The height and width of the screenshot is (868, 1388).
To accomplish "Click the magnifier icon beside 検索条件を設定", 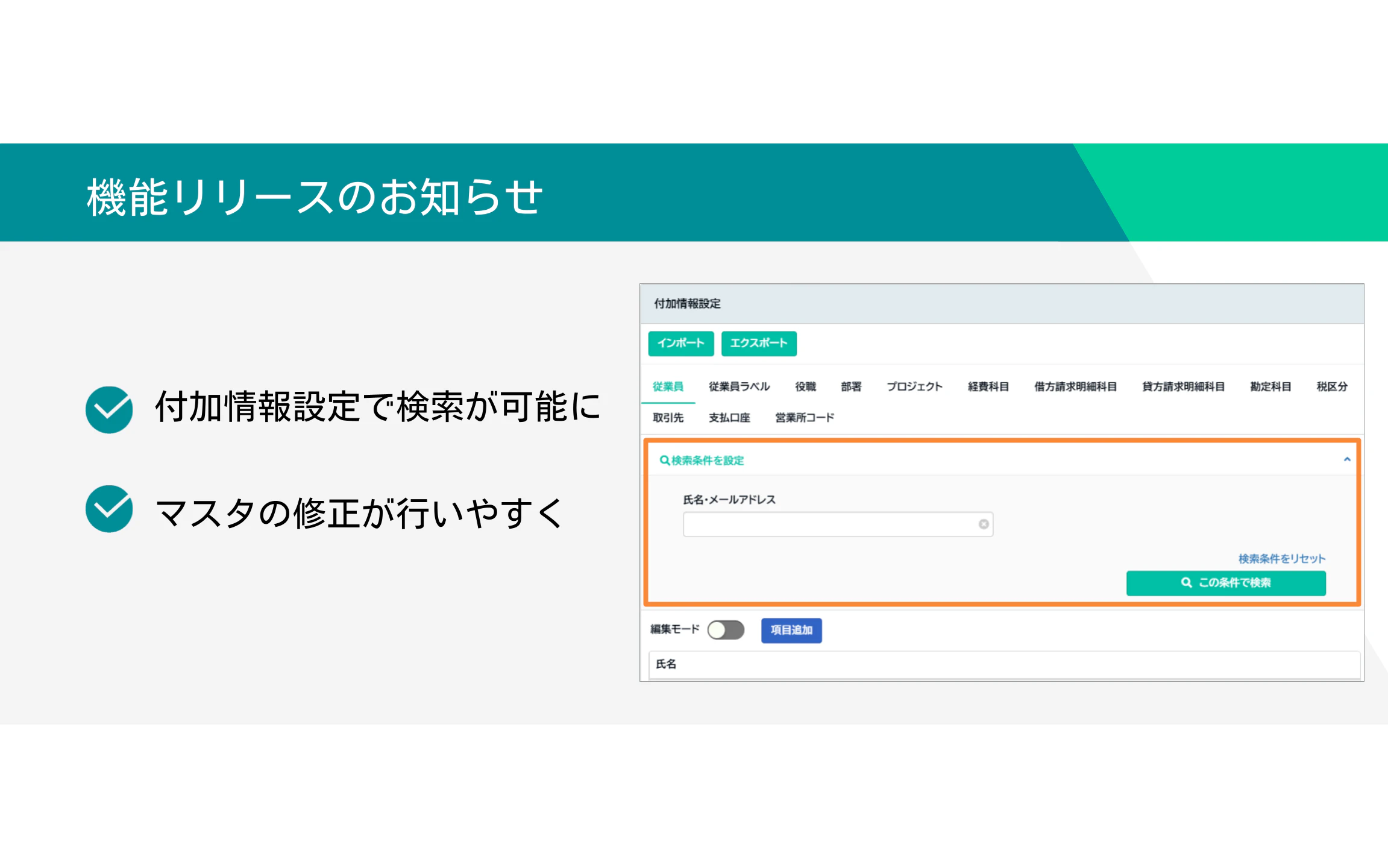I will pos(664,461).
